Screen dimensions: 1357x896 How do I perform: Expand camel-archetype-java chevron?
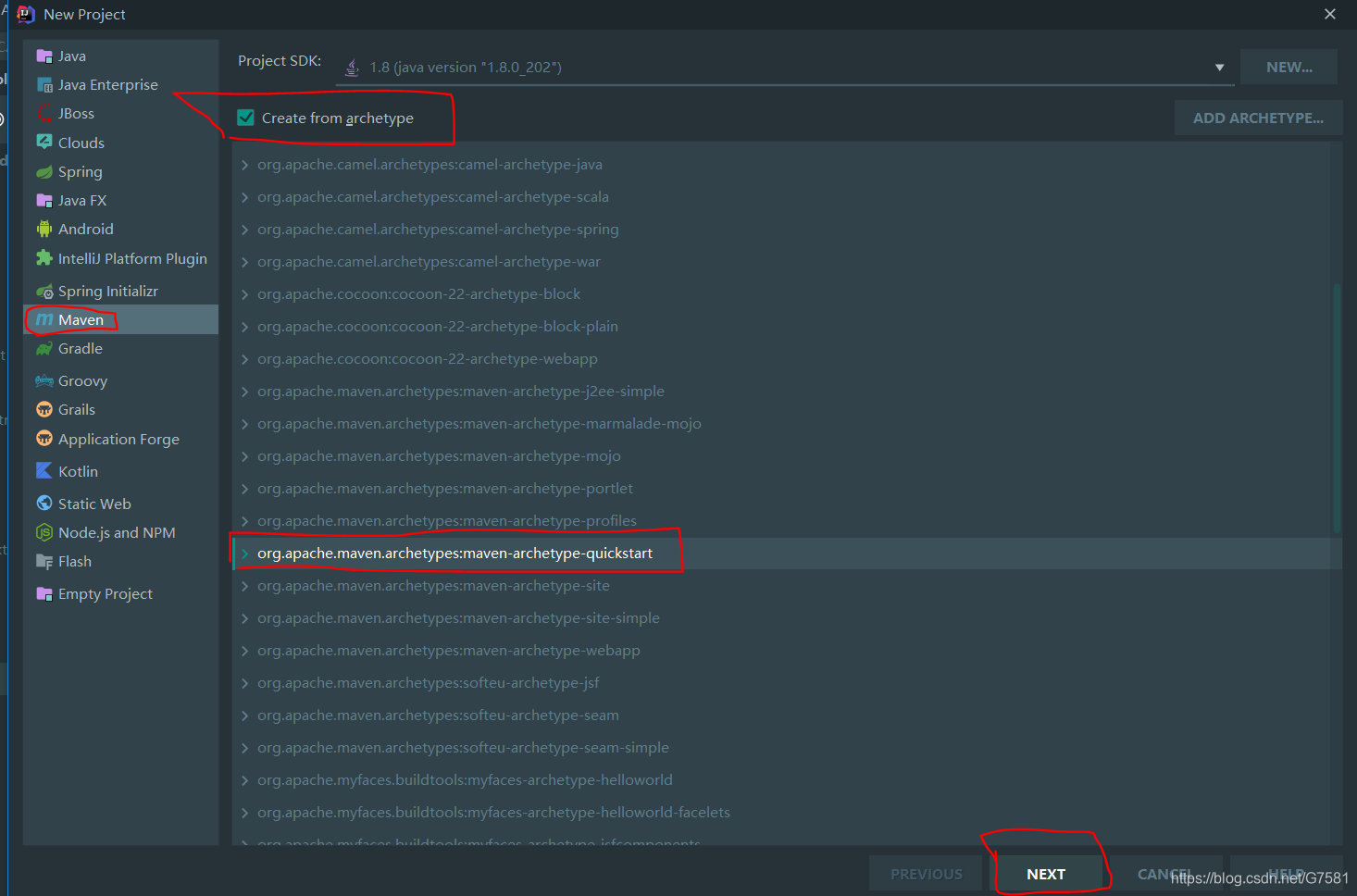pyautogui.click(x=244, y=165)
